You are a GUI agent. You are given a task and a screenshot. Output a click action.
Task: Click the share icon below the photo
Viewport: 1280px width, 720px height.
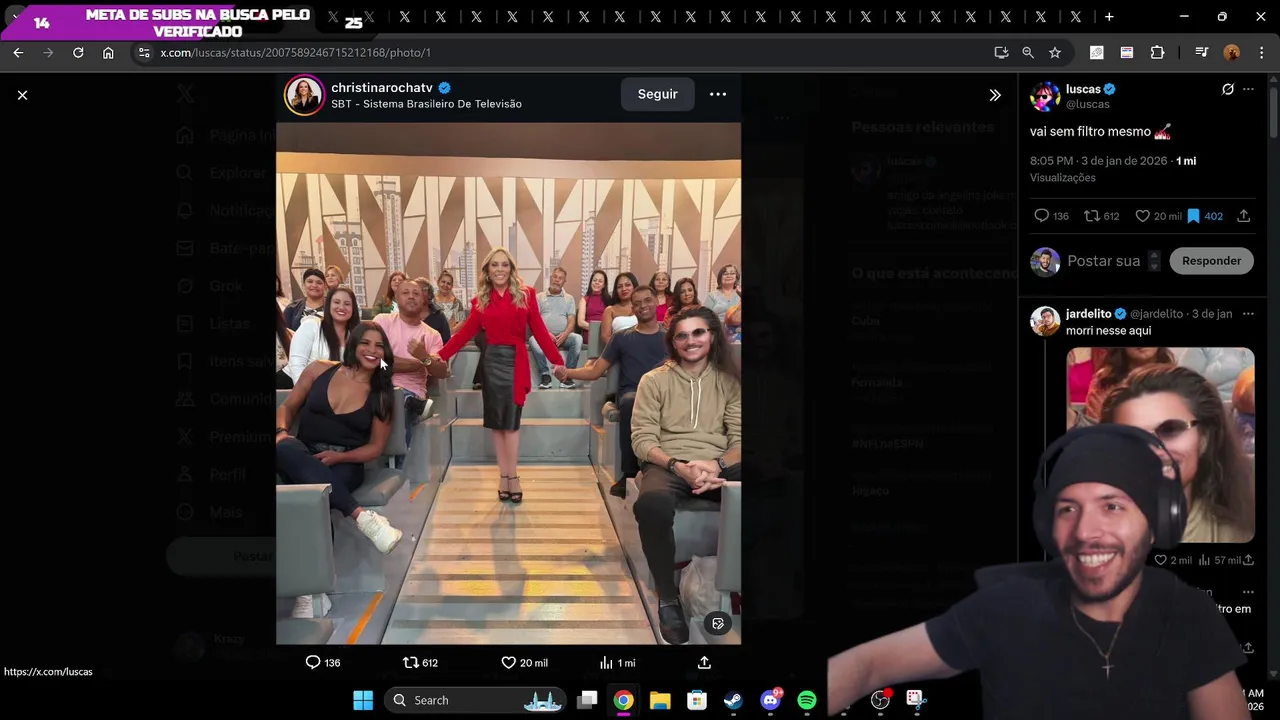point(704,662)
